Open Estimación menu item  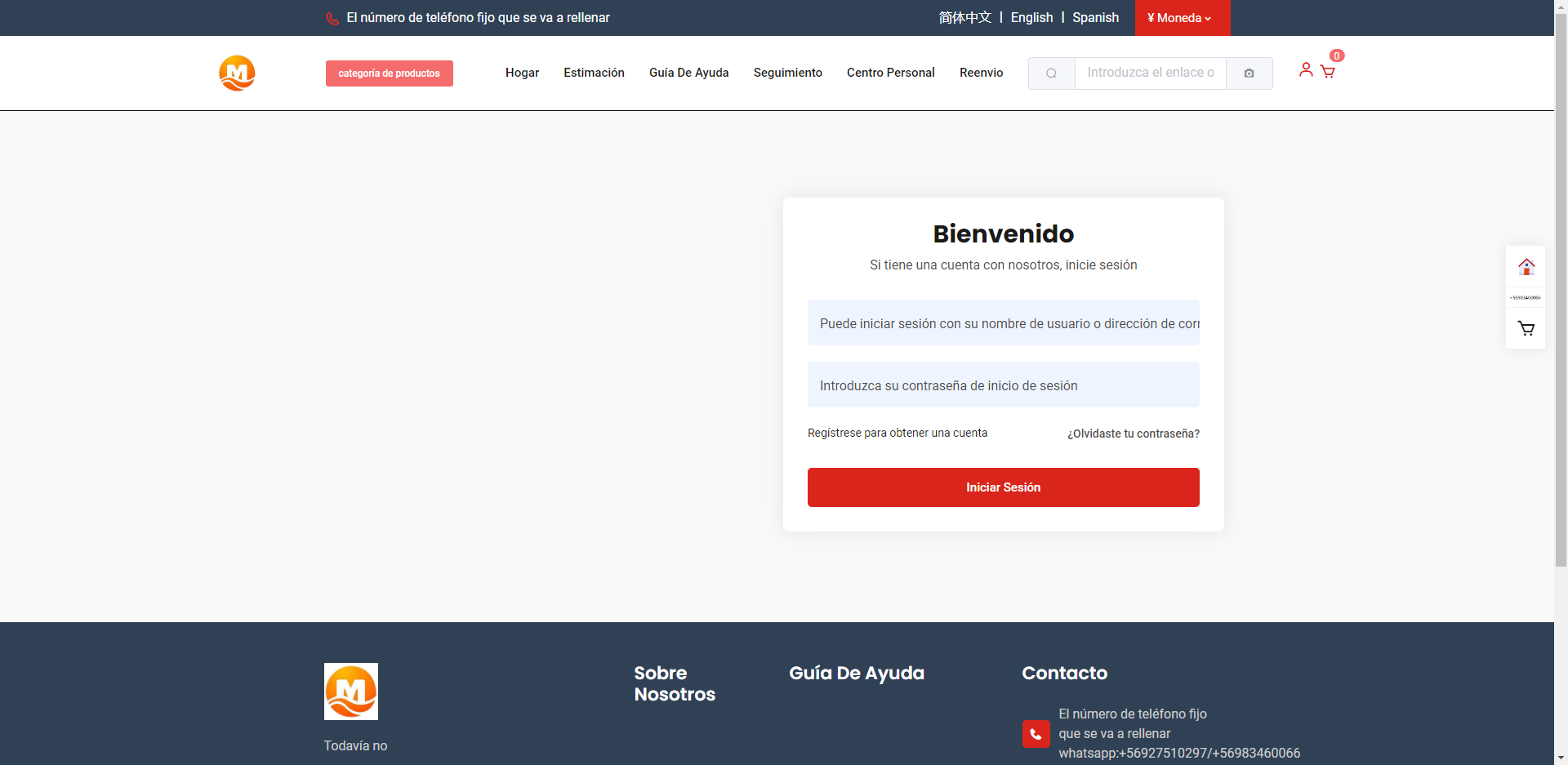pyautogui.click(x=594, y=73)
